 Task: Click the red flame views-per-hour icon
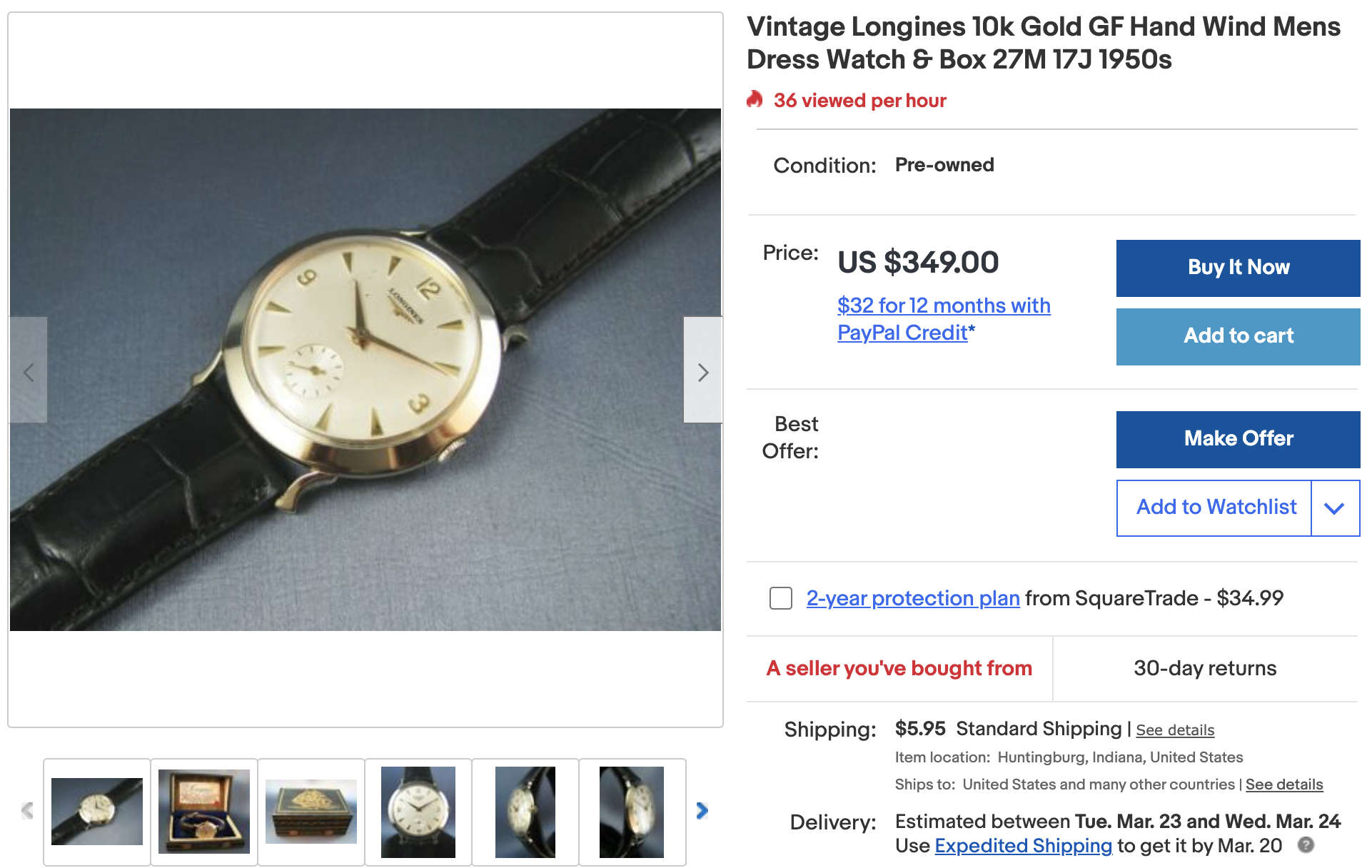click(x=755, y=99)
